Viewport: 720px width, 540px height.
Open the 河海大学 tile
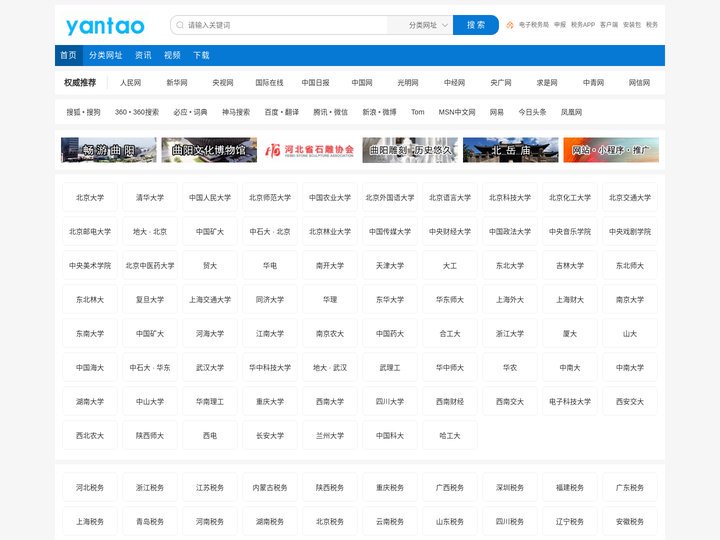[x=210, y=333]
